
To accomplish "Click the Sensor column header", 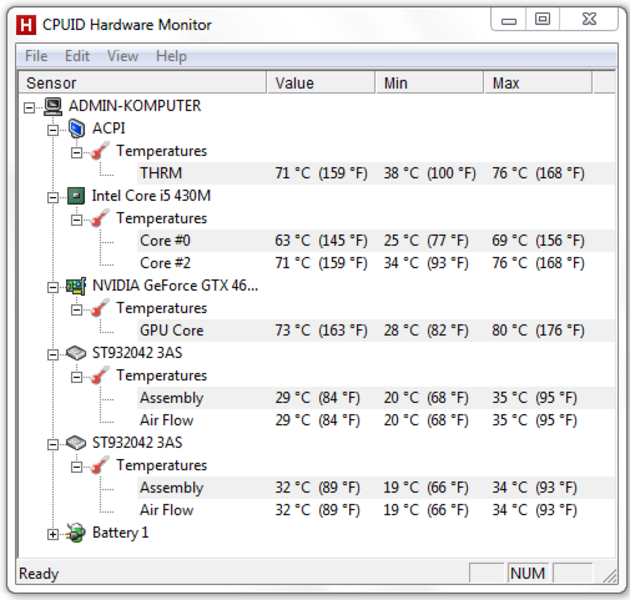I will tap(143, 83).
